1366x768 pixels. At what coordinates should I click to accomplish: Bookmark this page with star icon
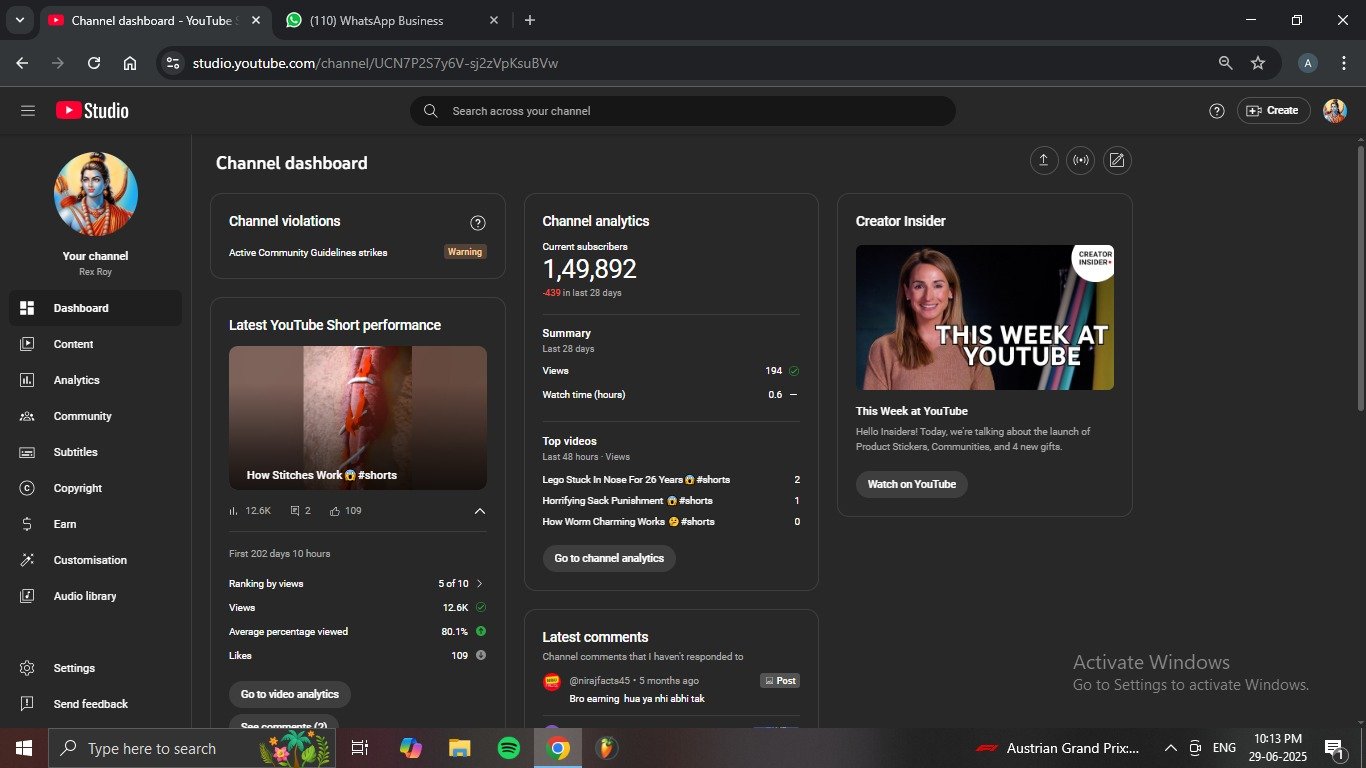[1258, 63]
